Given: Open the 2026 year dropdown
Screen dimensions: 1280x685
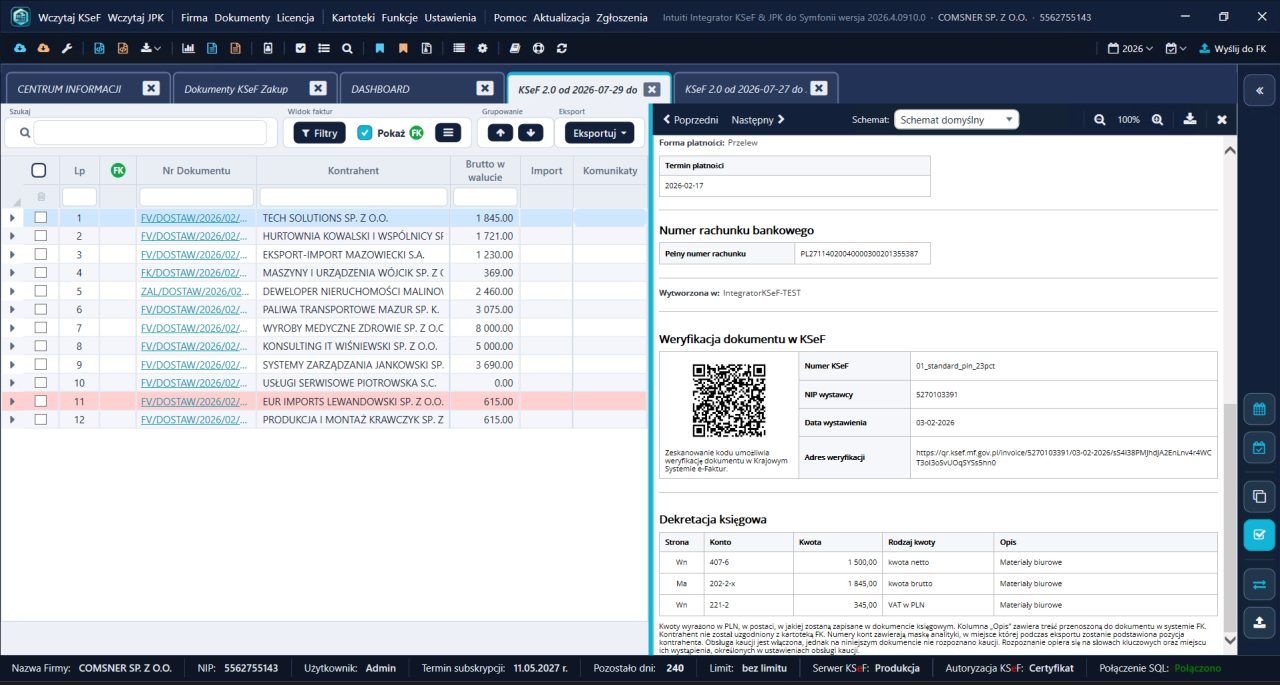Looking at the screenshot, I should 1130,48.
